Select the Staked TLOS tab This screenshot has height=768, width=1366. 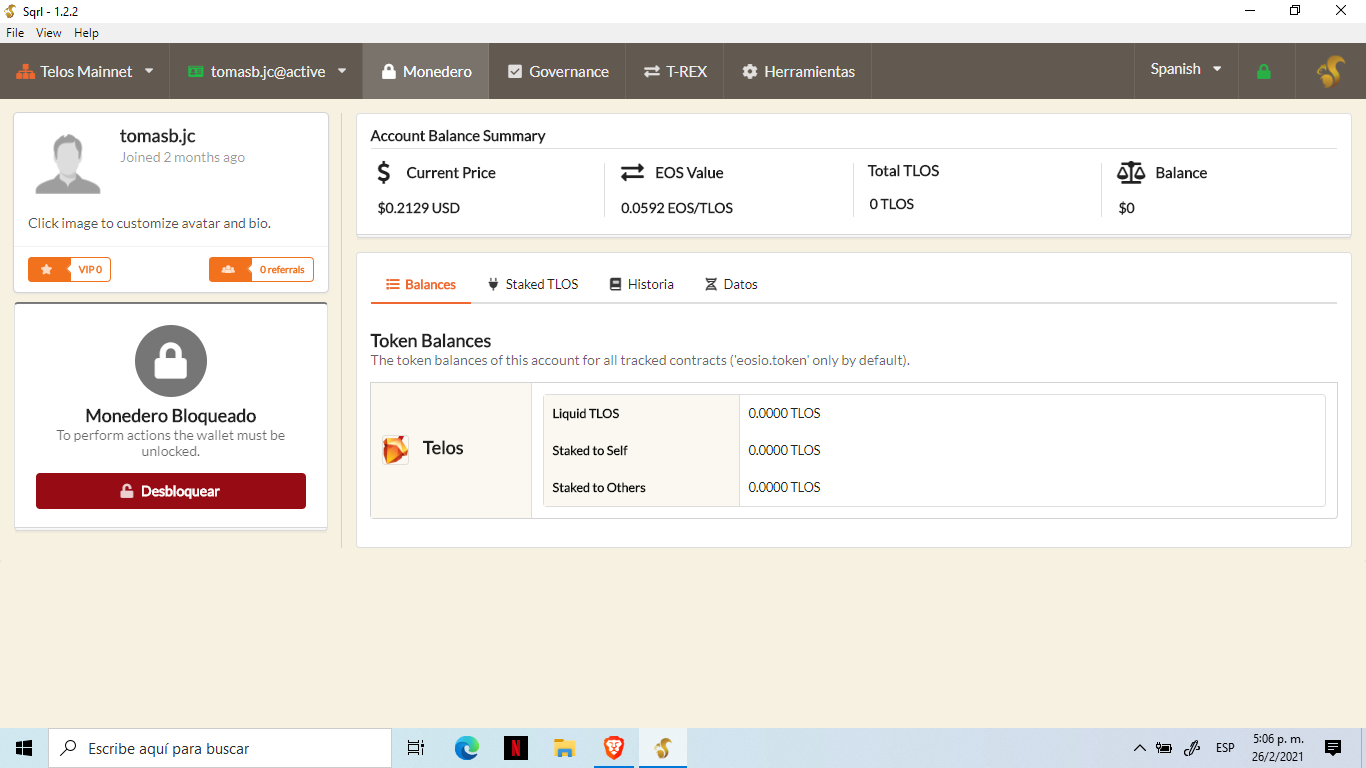[x=533, y=284]
